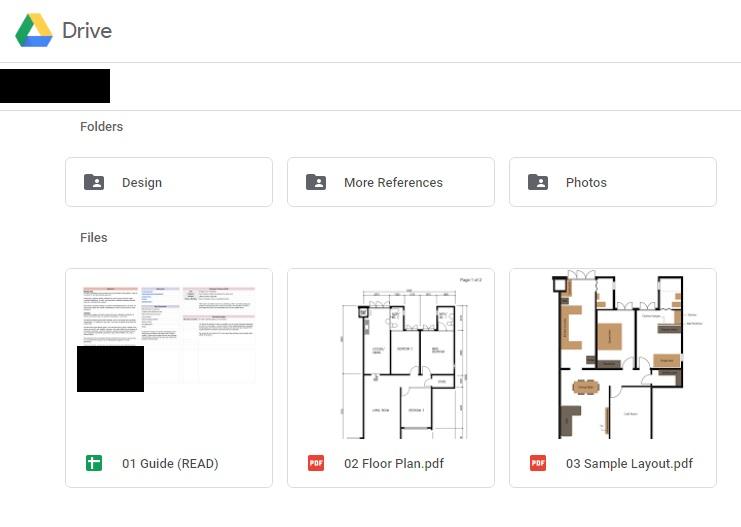Click the Folders section heading

pos(101,127)
